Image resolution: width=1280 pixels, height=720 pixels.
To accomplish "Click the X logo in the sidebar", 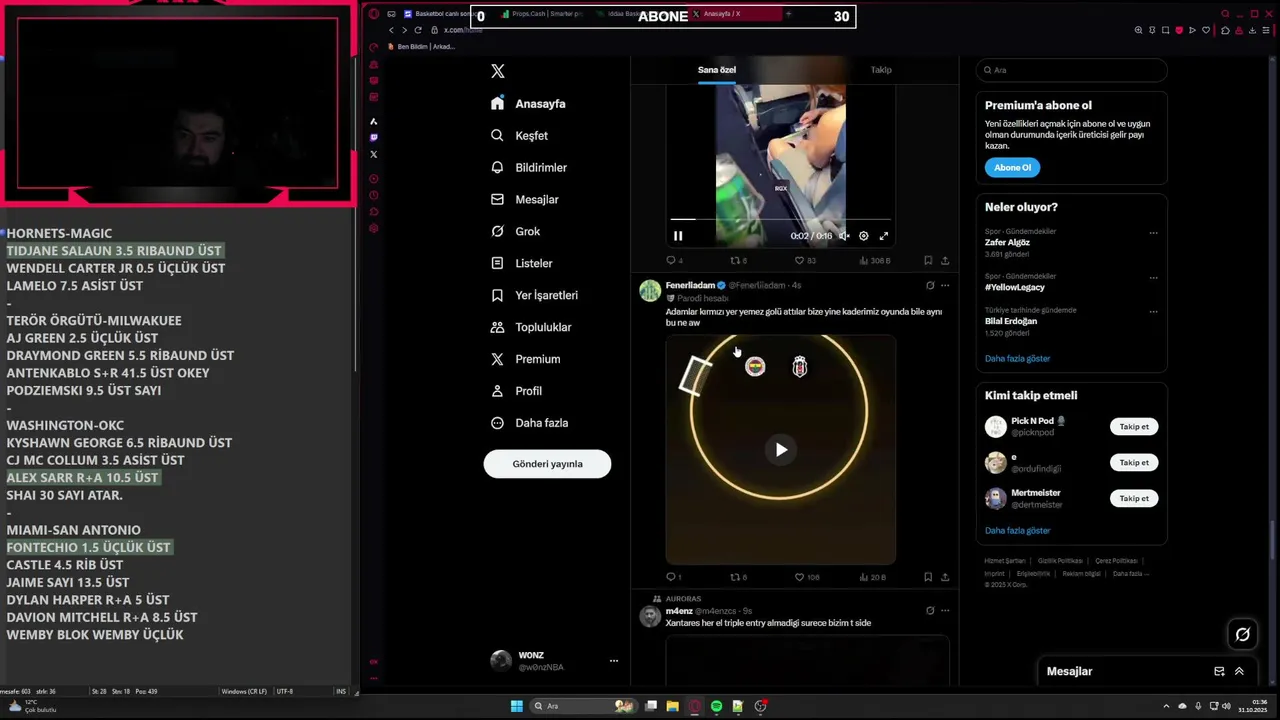I will click(x=498, y=71).
